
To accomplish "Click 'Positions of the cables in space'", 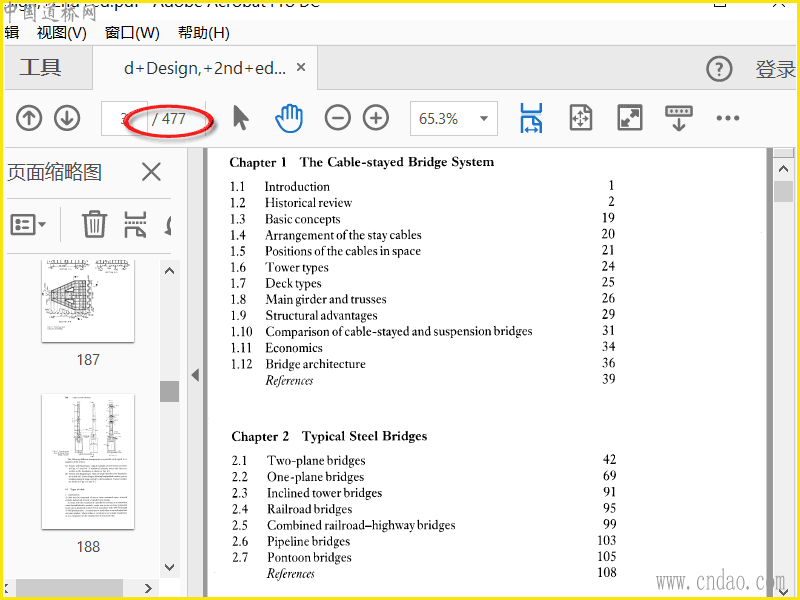I will coord(343,251).
